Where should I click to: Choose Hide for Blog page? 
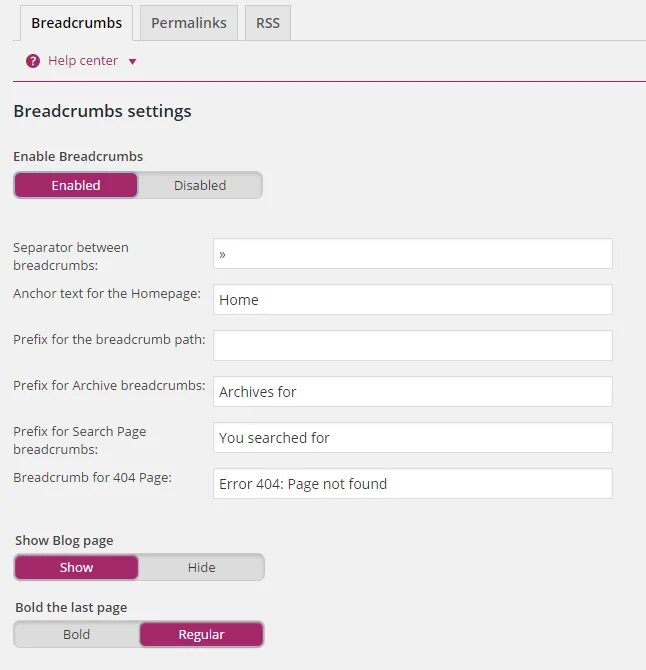point(201,567)
